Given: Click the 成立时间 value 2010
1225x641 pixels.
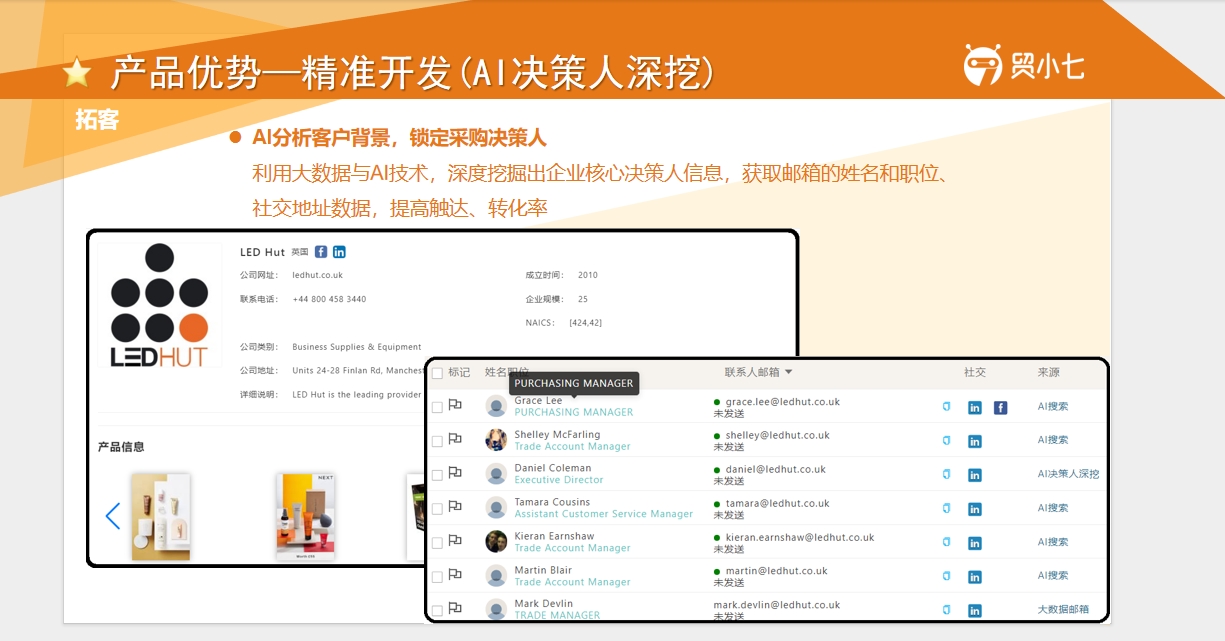Looking at the screenshot, I should click(588, 275).
